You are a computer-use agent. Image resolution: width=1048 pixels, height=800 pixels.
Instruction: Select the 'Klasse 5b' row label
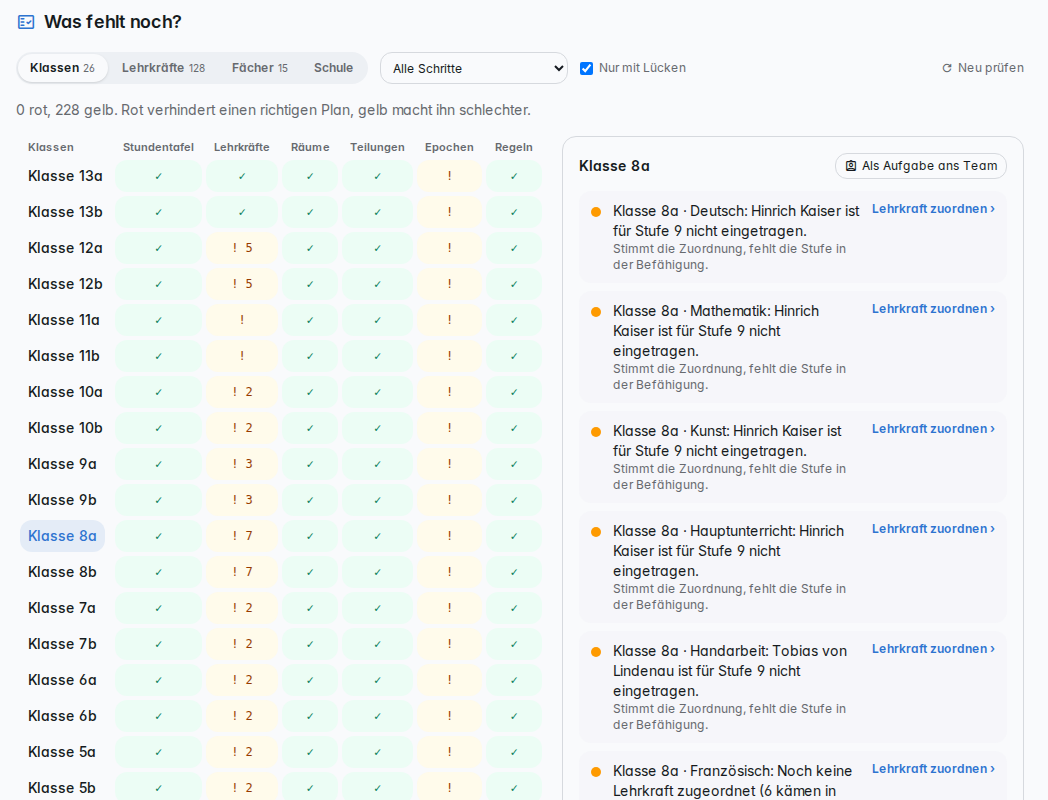coord(62,788)
